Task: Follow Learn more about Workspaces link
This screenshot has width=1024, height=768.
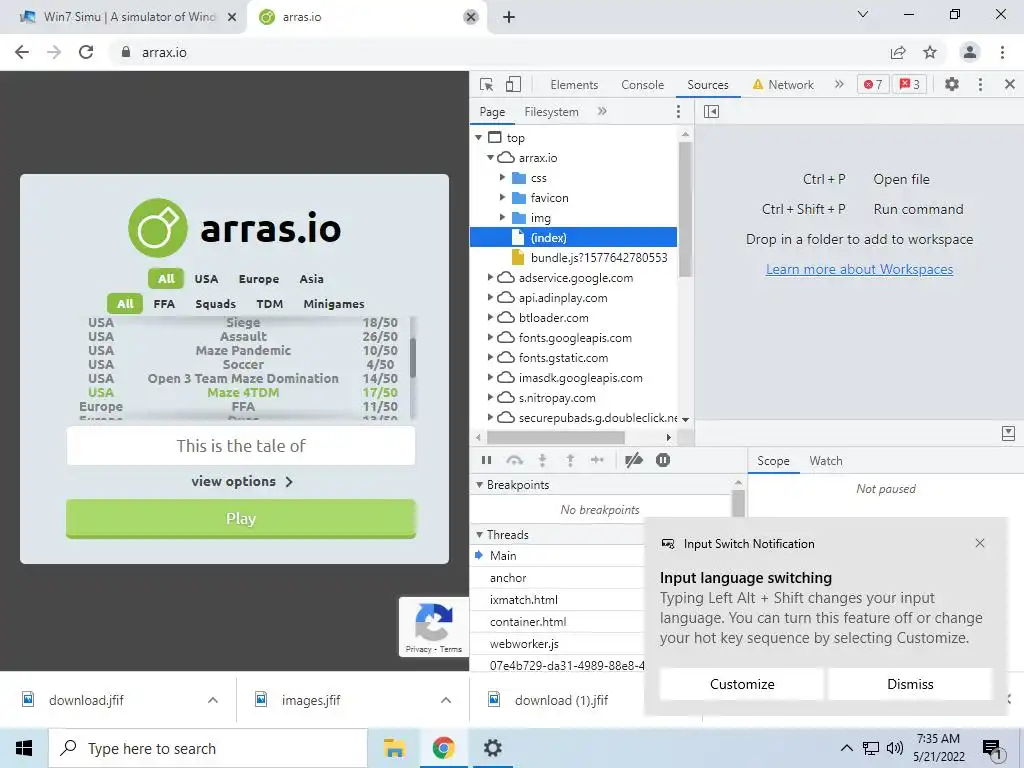Action: pos(859,269)
